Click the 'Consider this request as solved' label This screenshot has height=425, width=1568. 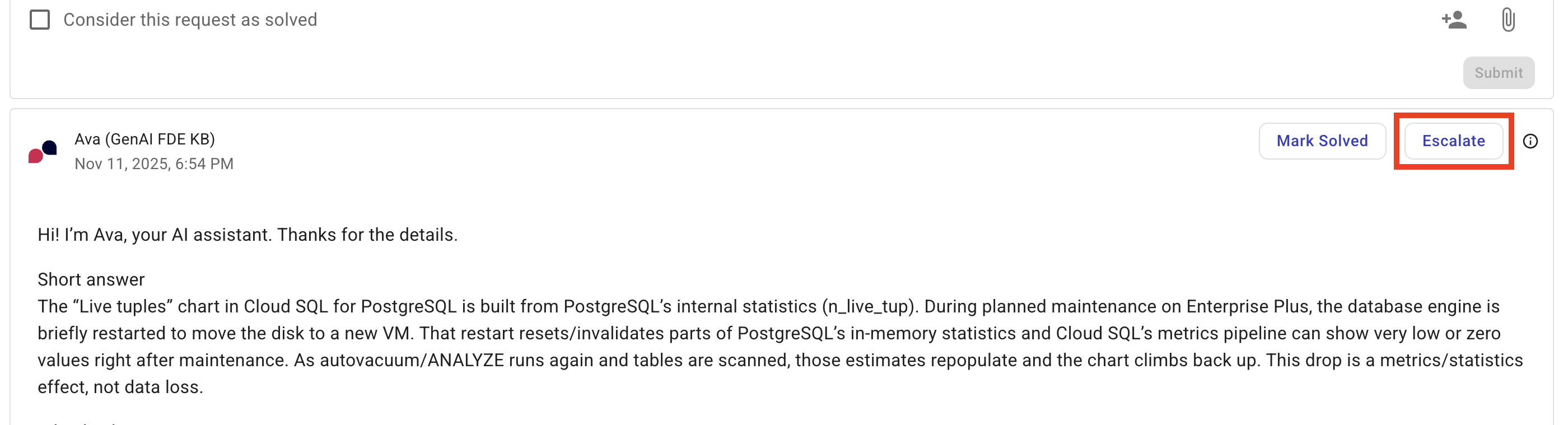coord(190,20)
